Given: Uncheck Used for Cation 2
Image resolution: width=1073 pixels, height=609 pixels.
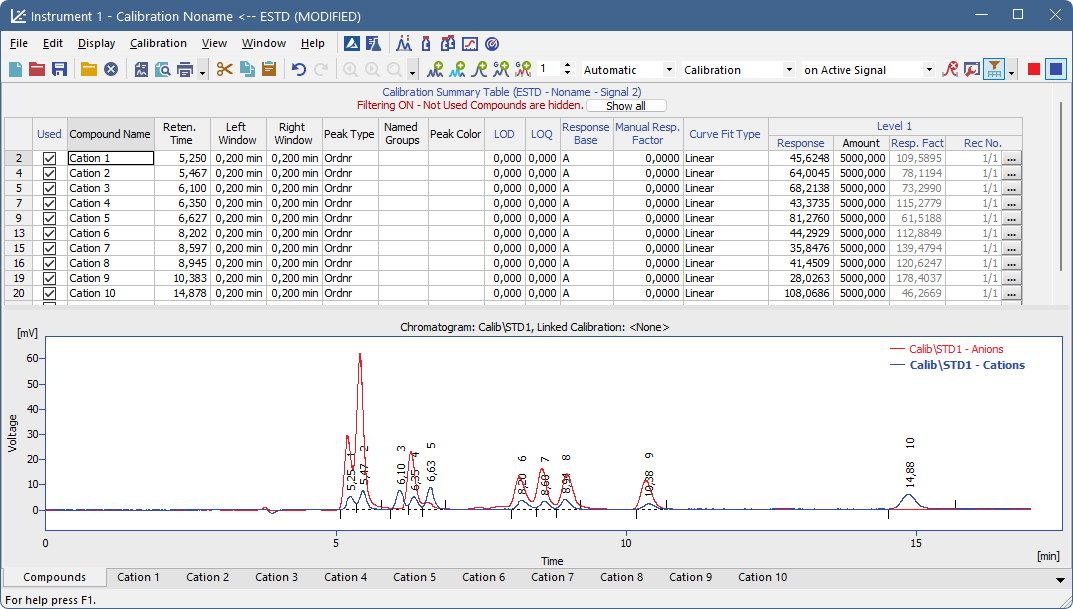Looking at the screenshot, I should (x=49, y=173).
